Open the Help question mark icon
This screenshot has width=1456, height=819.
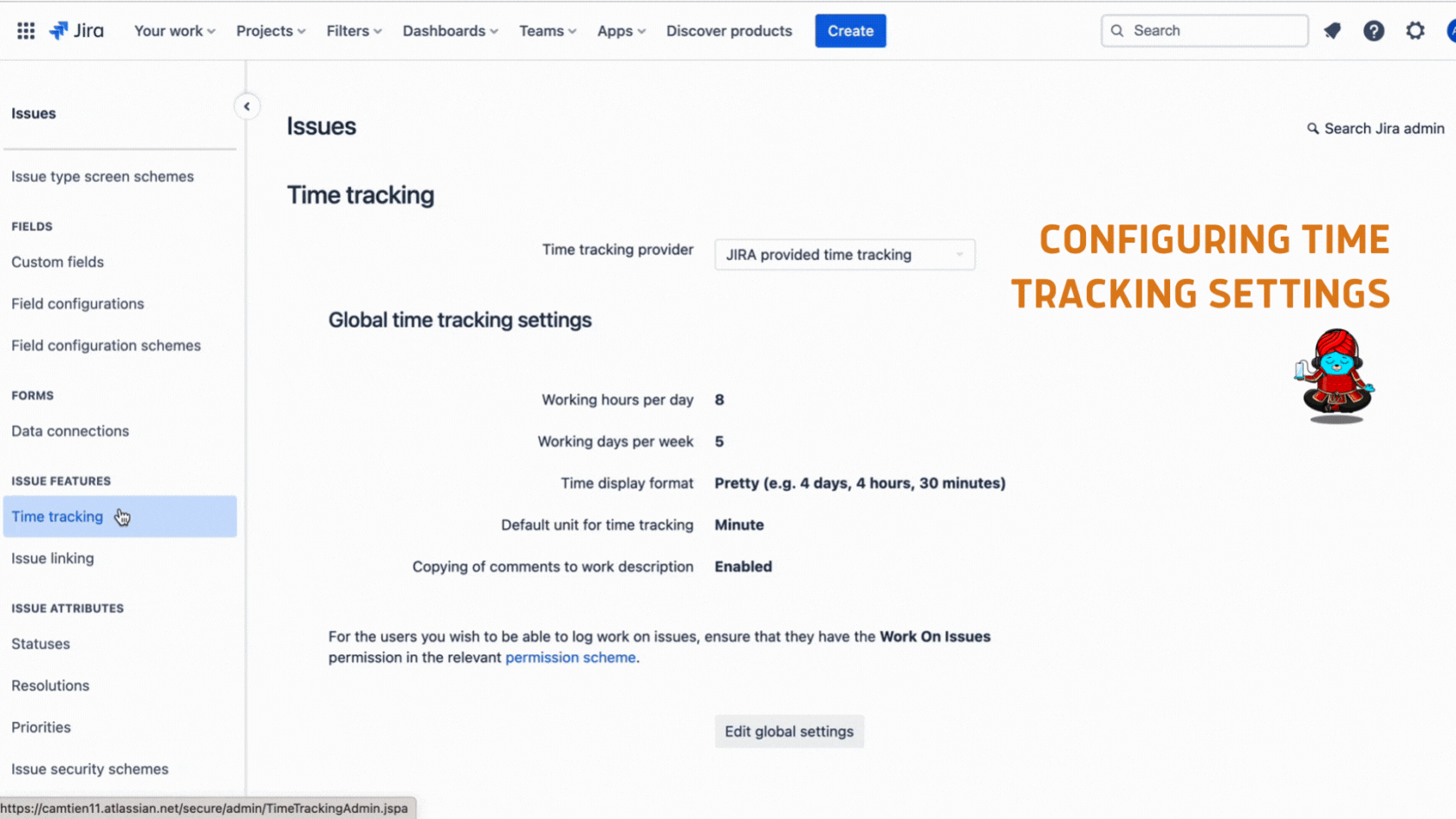(x=1375, y=30)
